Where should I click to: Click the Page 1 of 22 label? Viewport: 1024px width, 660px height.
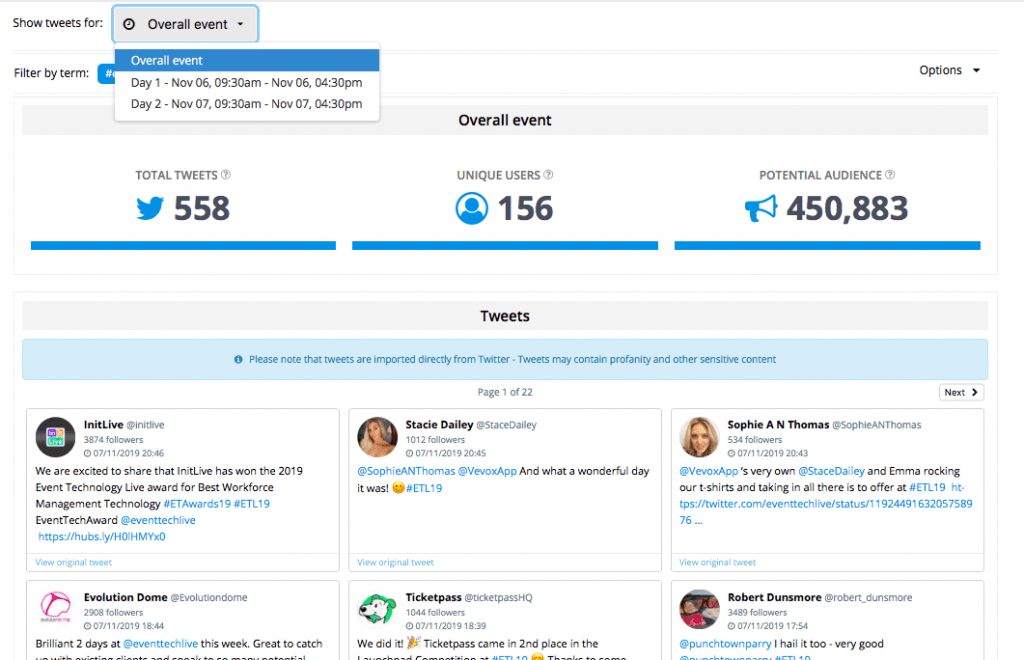(505, 392)
